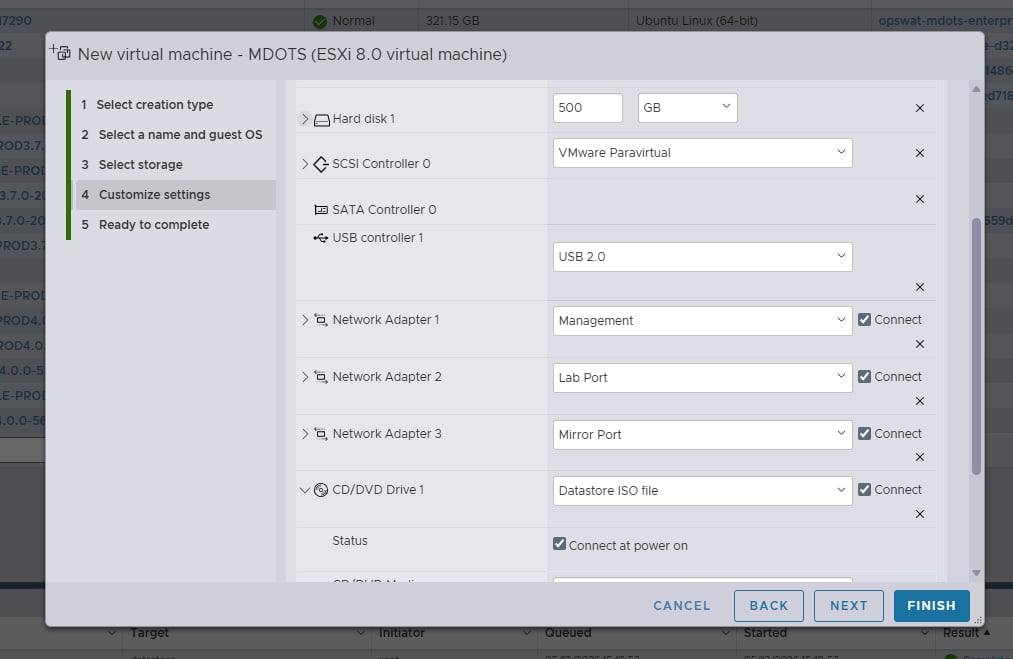Go to Select storage step
Viewport: 1013px width, 659px height.
point(140,165)
